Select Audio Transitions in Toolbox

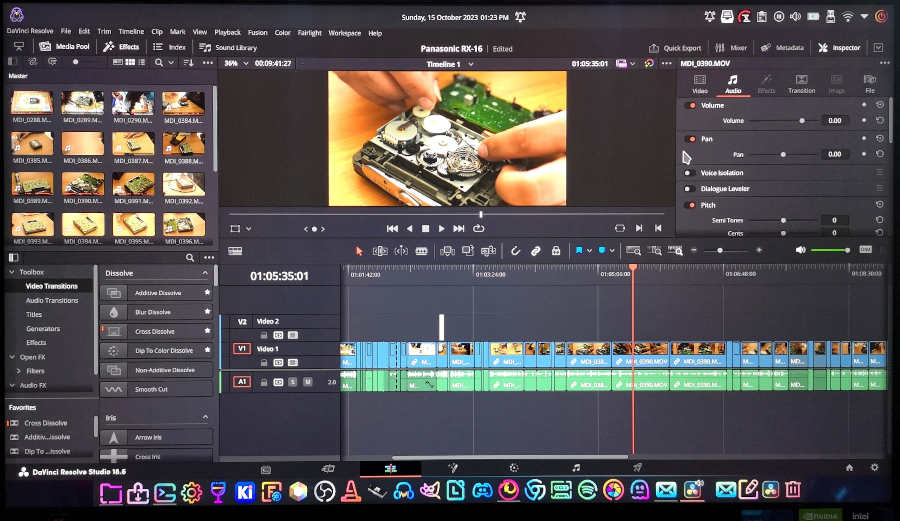52,300
